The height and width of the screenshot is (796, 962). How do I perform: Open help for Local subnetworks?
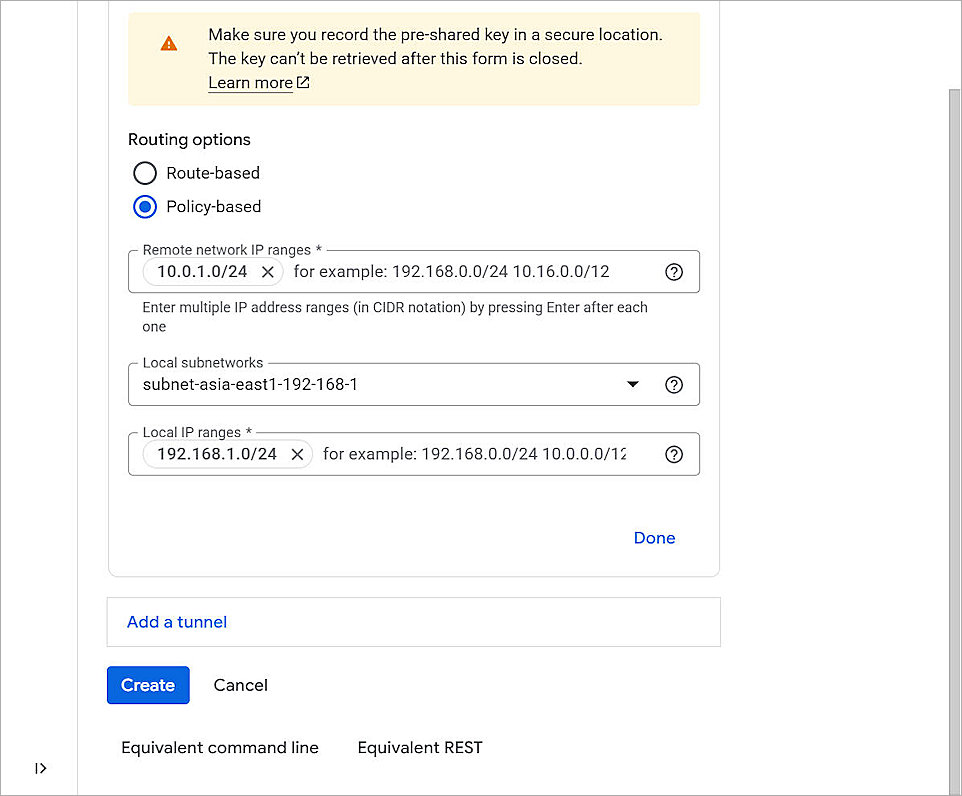(674, 384)
